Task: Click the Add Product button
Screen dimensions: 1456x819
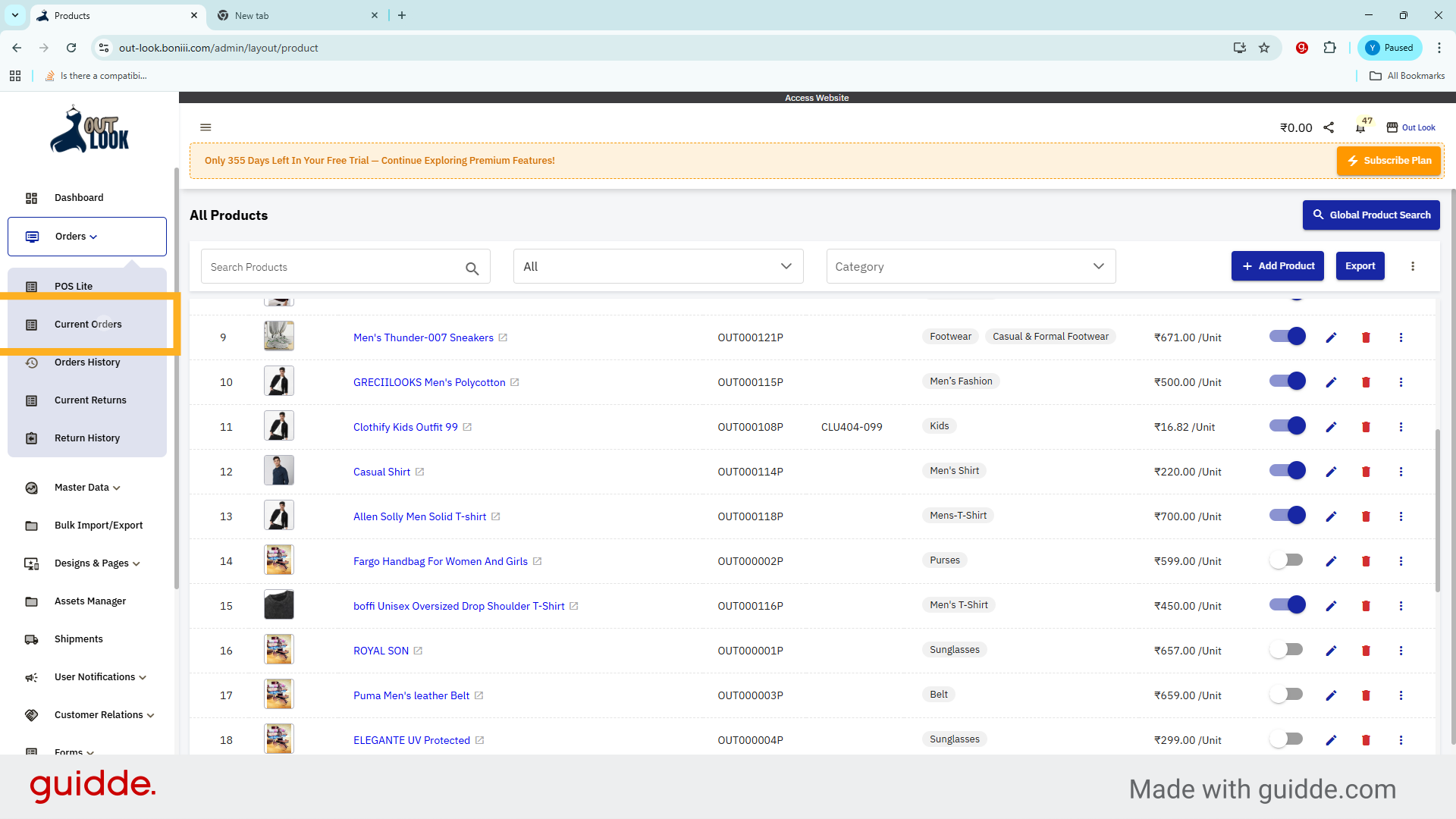Action: (x=1277, y=266)
